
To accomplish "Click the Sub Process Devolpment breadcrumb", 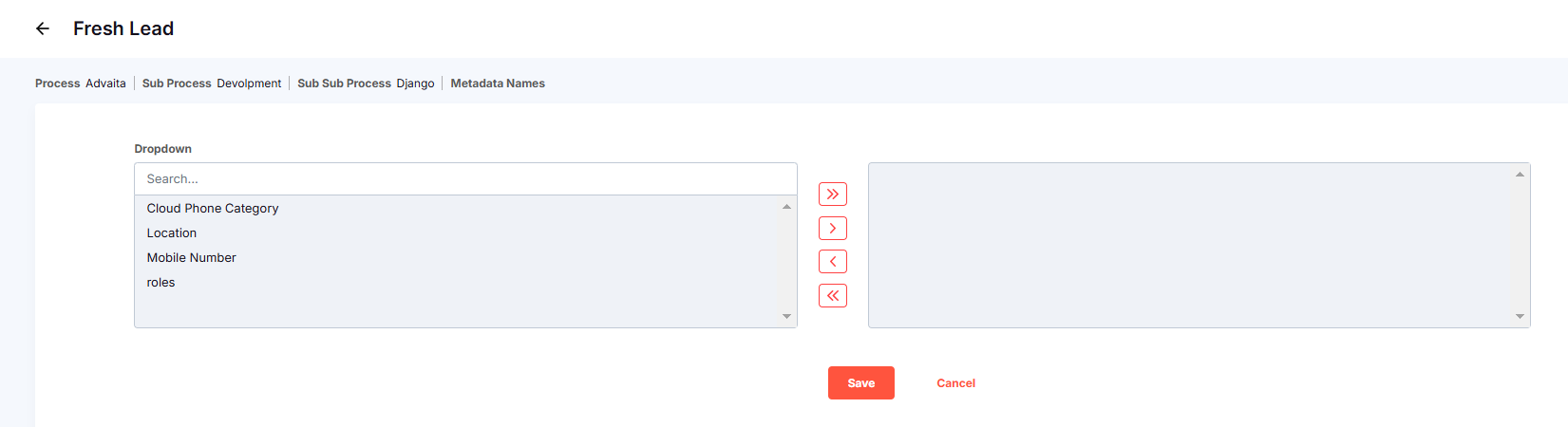I will pos(212,84).
